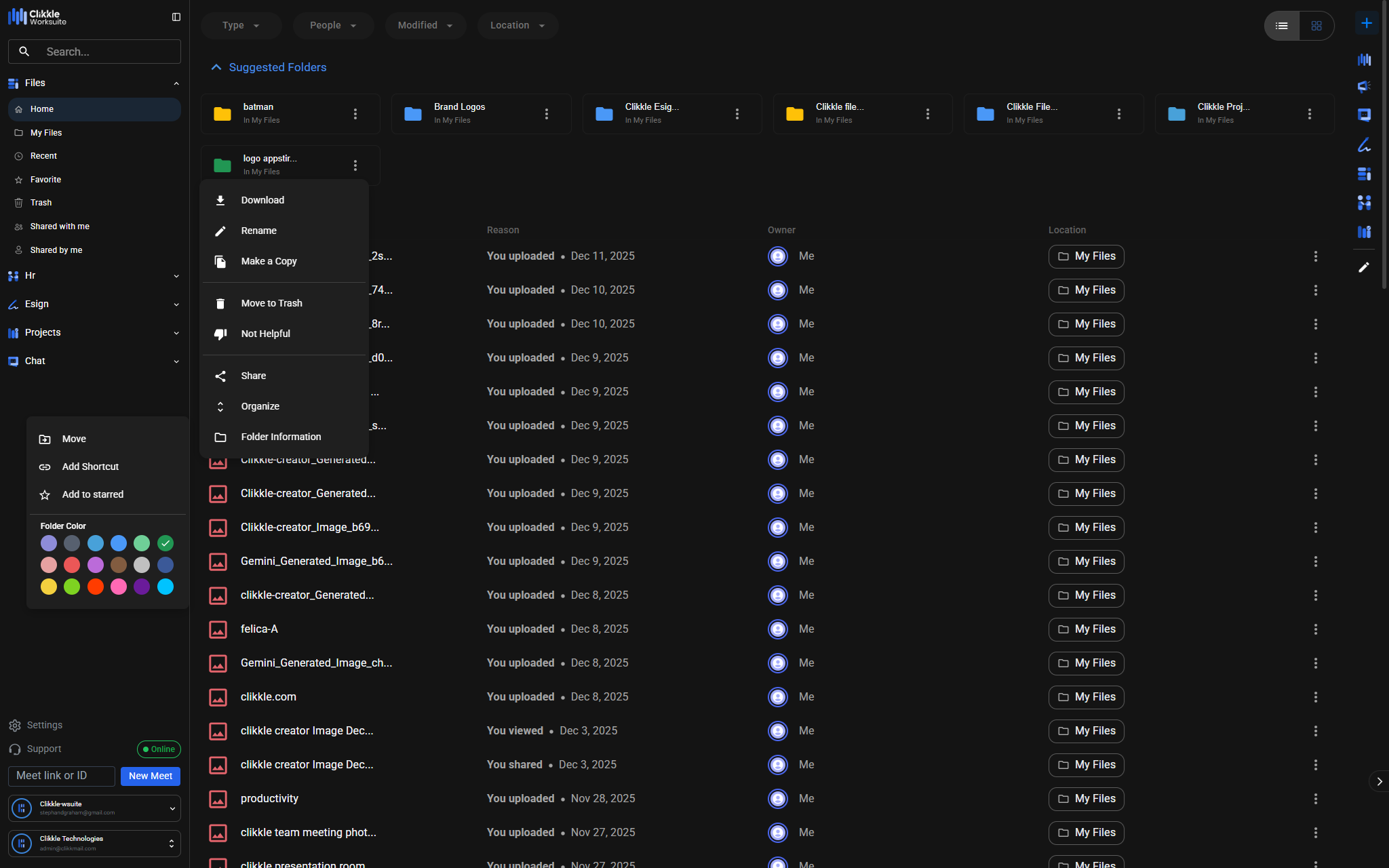1389x868 pixels.
Task: Toggle the Online status badge
Action: (x=159, y=749)
